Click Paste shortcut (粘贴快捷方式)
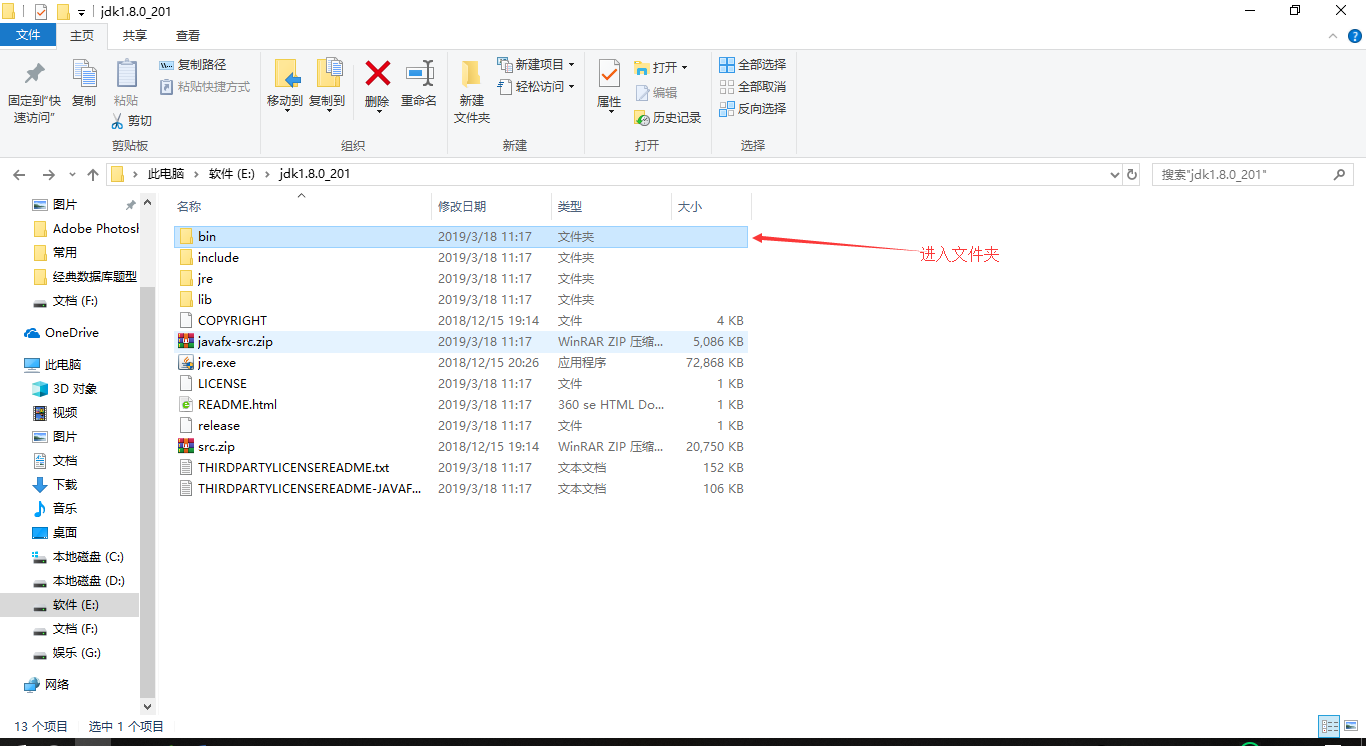1366x746 pixels. click(205, 87)
